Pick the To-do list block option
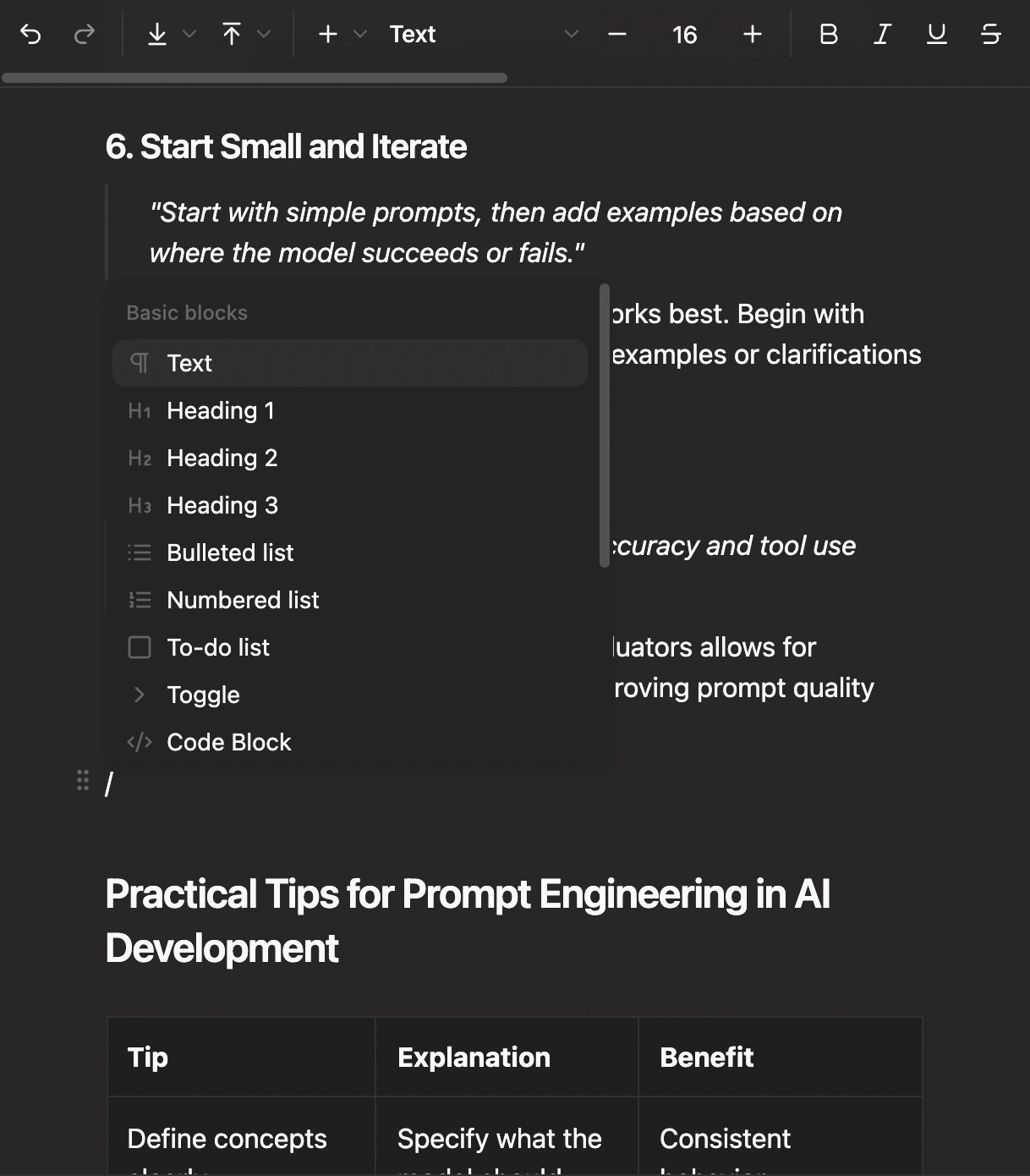 click(218, 647)
